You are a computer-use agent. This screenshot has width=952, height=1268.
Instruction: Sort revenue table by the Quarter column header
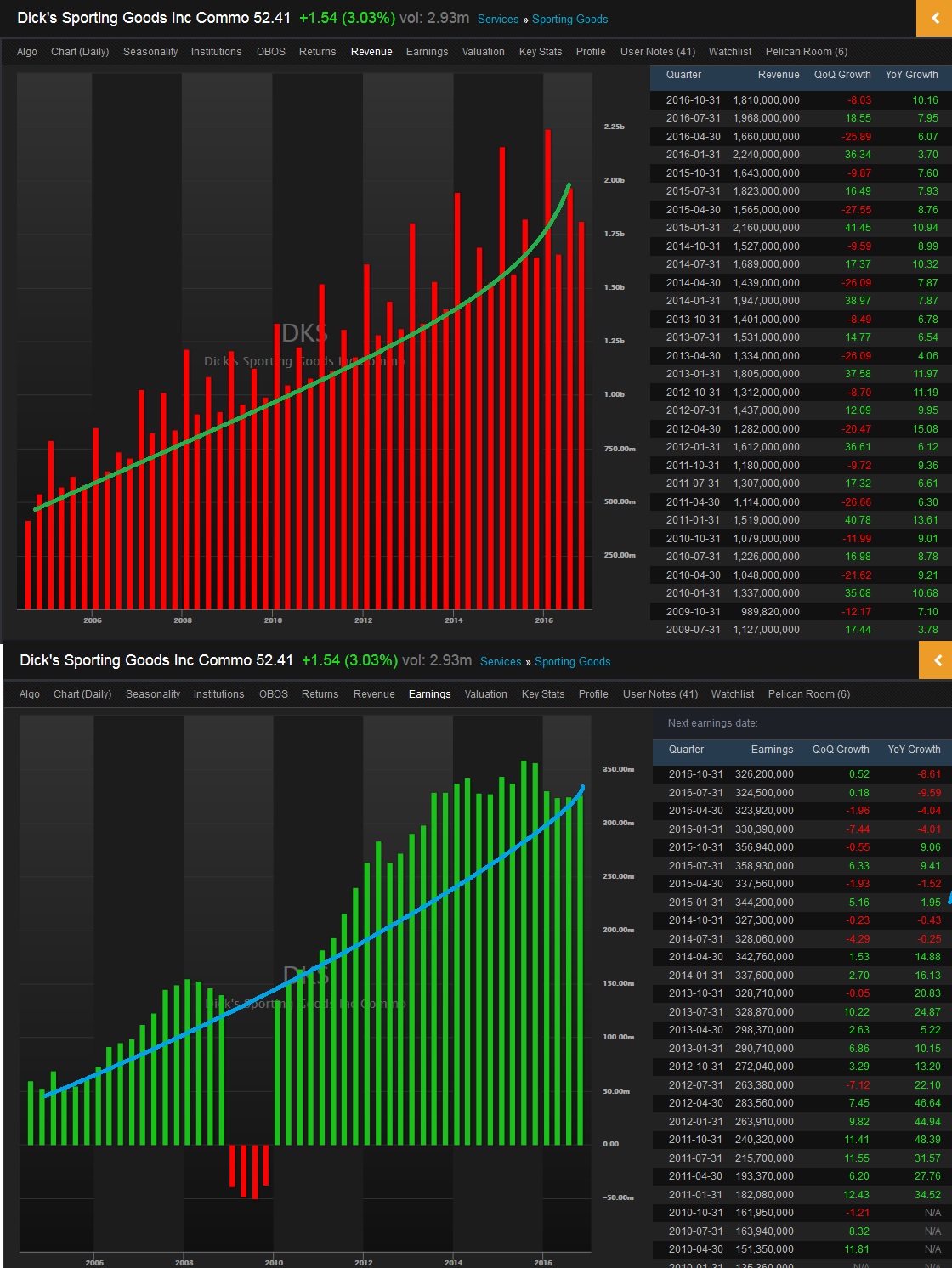[x=683, y=75]
